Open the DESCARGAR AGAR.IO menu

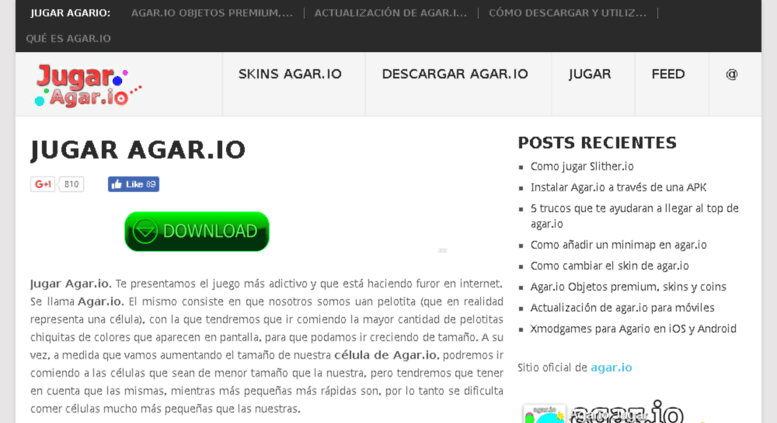tap(455, 74)
